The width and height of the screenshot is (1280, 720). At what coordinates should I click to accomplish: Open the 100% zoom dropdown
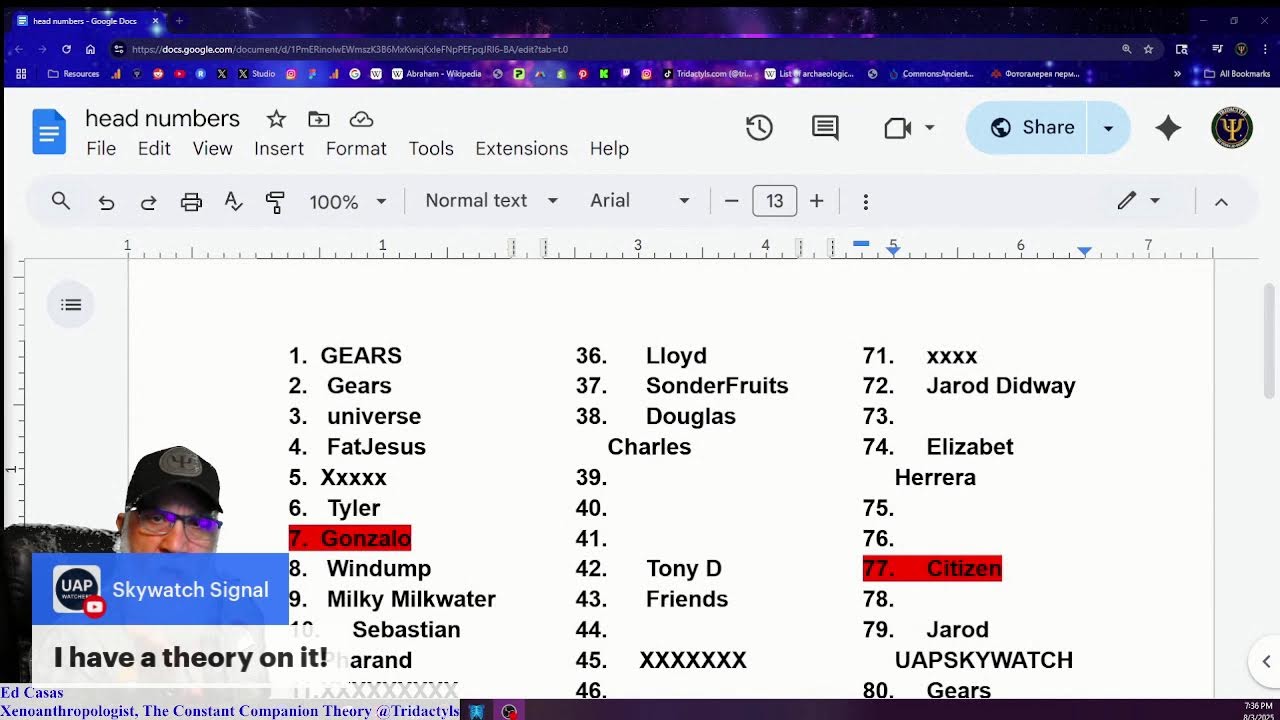click(x=347, y=202)
